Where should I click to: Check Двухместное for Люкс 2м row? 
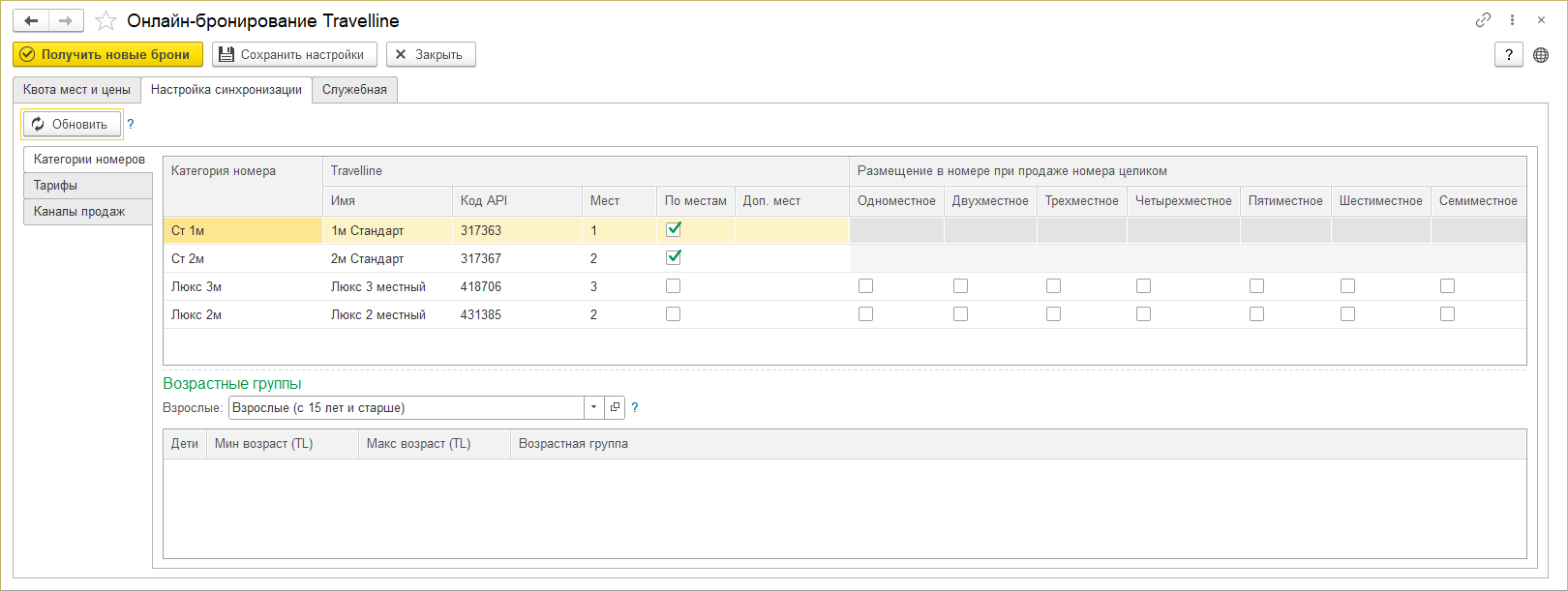(x=960, y=314)
